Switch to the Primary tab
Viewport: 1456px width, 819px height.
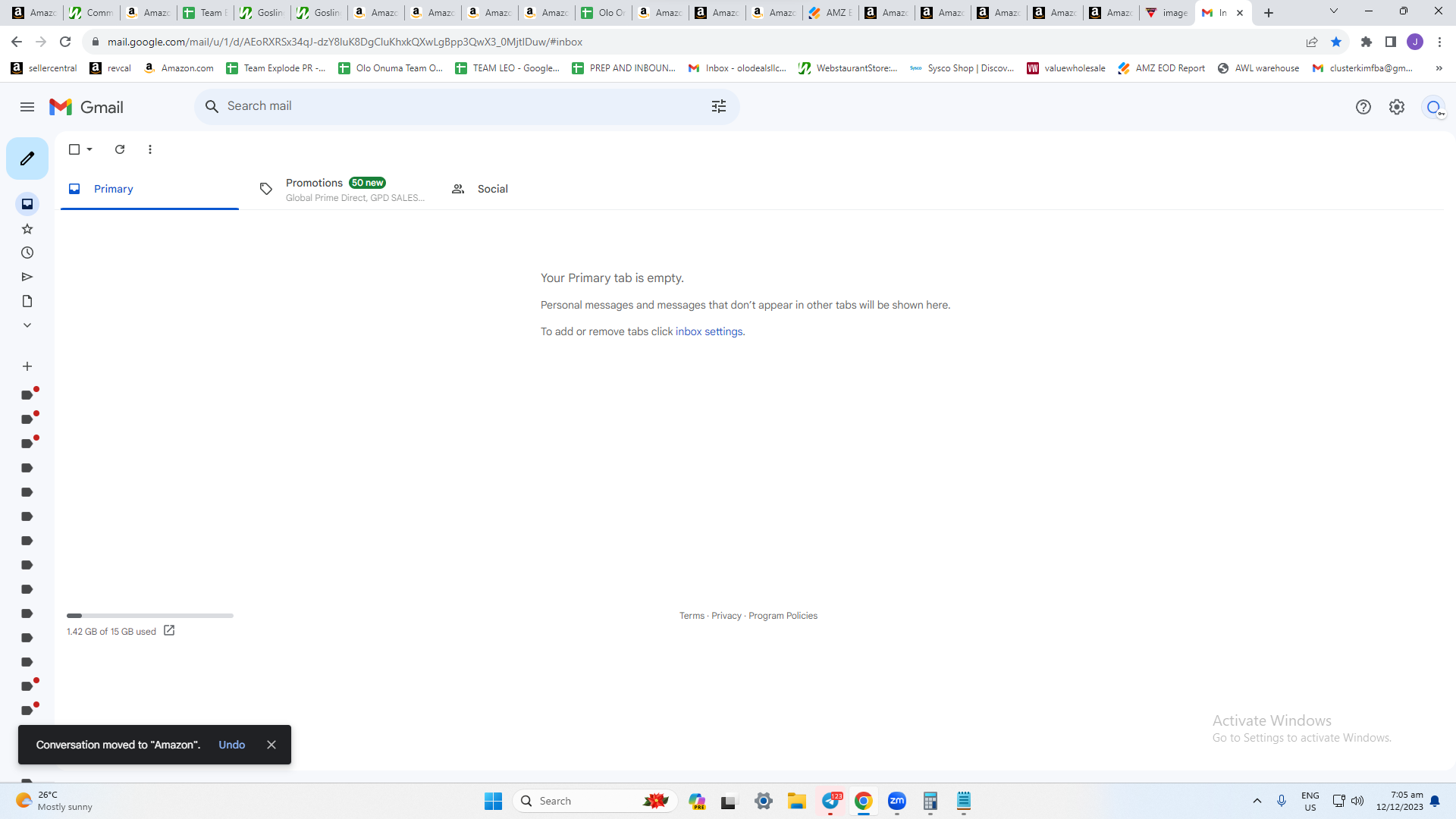click(149, 189)
